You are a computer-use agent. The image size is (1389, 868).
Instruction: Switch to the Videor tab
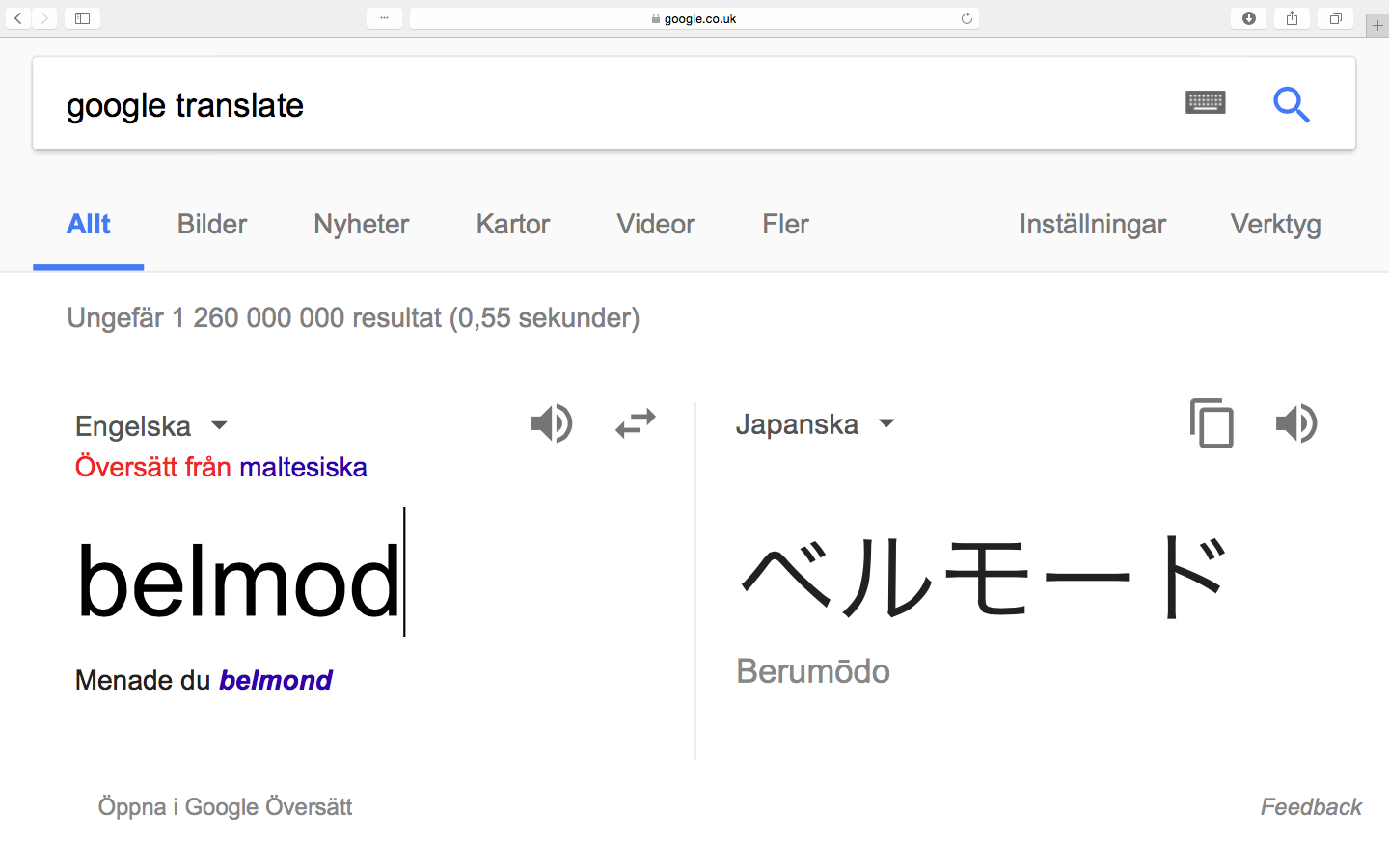(656, 225)
